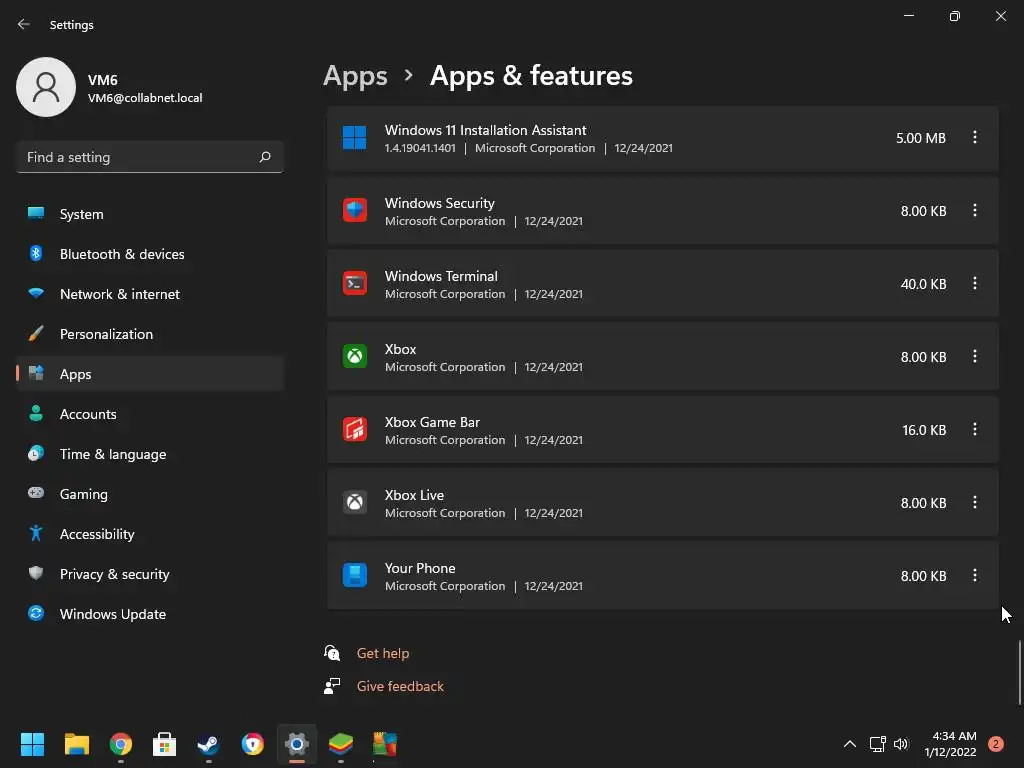Open Network & internet settings
The width and height of the screenshot is (1024, 768).
click(x=150, y=294)
